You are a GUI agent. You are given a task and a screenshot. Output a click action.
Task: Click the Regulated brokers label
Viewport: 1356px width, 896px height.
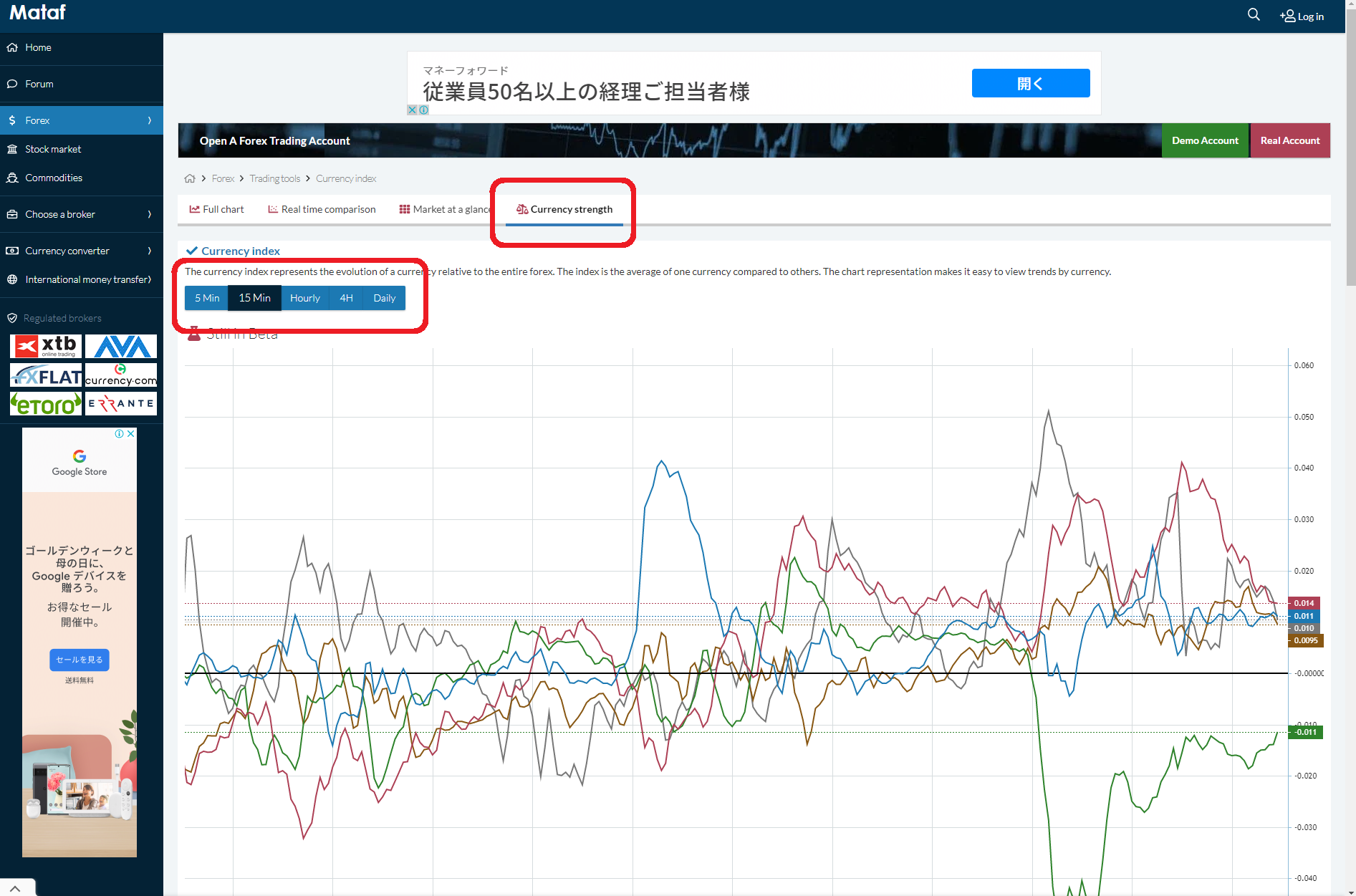[62, 318]
